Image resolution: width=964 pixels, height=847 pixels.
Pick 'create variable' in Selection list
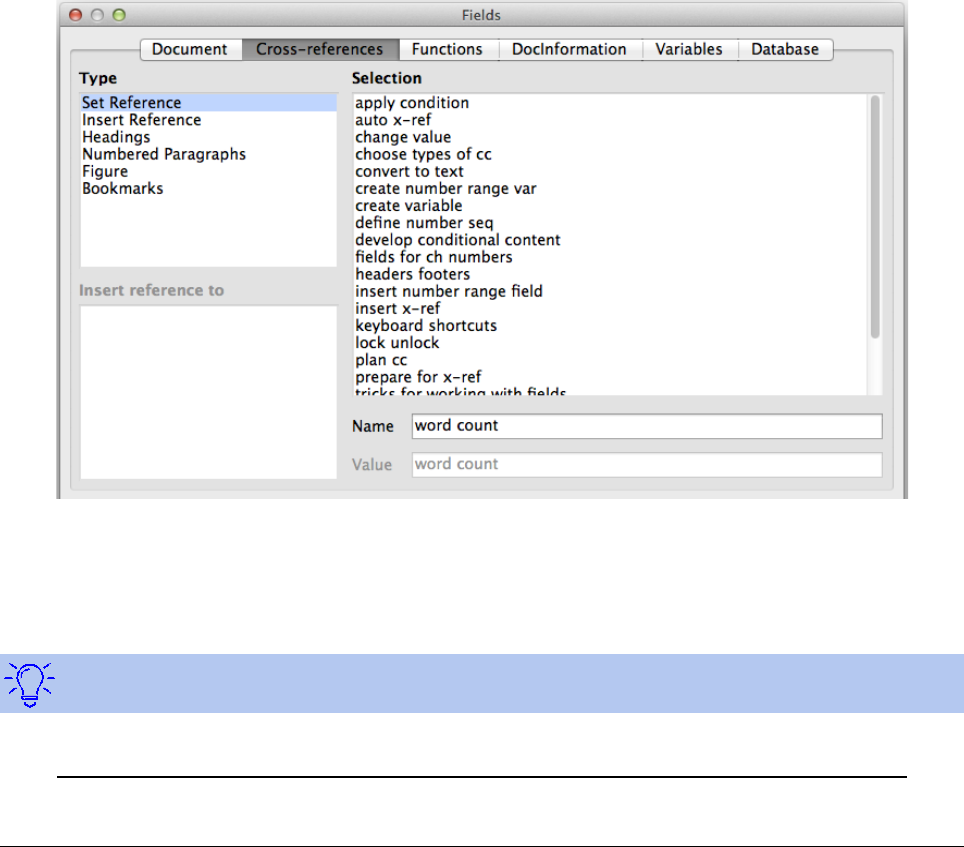[x=609, y=206]
